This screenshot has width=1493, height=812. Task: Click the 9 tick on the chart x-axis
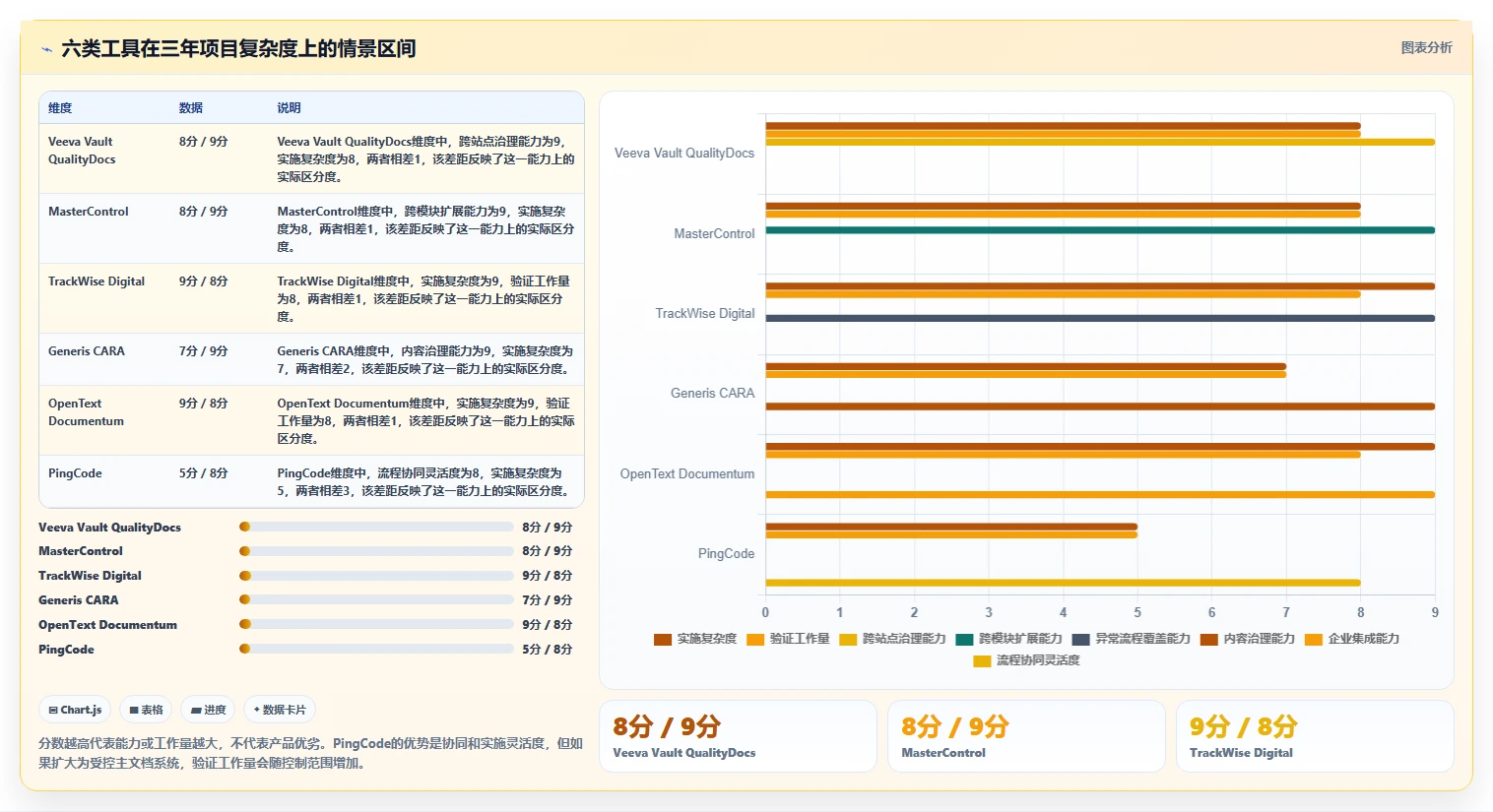click(1435, 612)
